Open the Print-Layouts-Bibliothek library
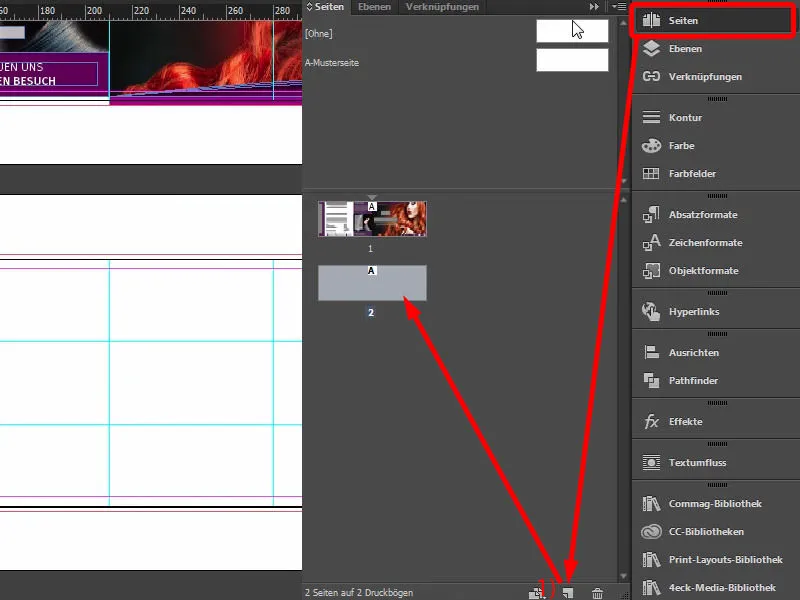 point(715,560)
